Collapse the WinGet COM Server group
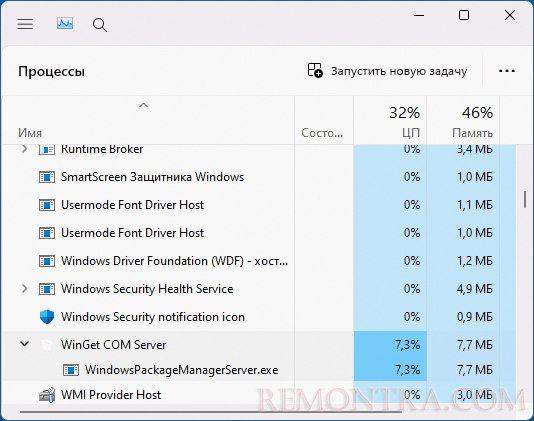This screenshot has width=534, height=421. (x=24, y=344)
